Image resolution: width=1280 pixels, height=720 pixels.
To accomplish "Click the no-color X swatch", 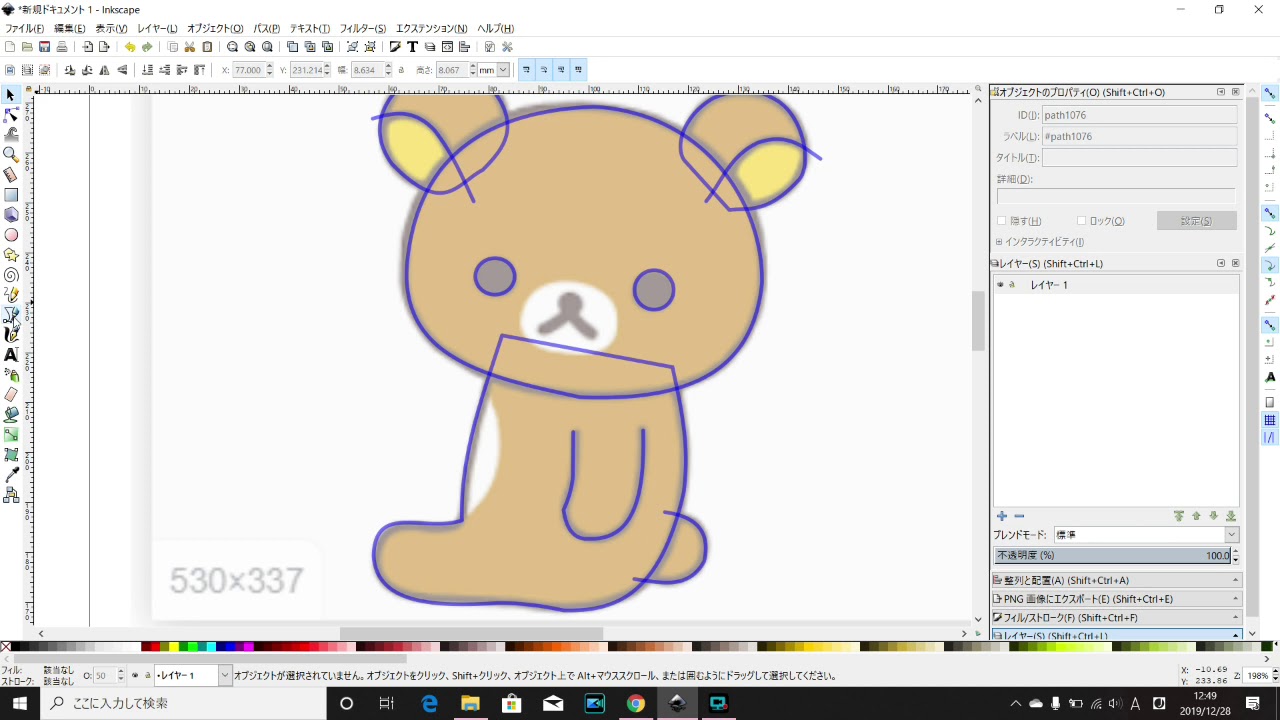I will tap(6, 647).
